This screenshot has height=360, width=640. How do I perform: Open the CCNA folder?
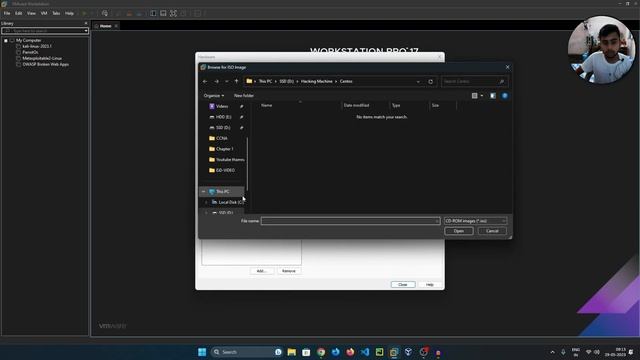pos(221,138)
